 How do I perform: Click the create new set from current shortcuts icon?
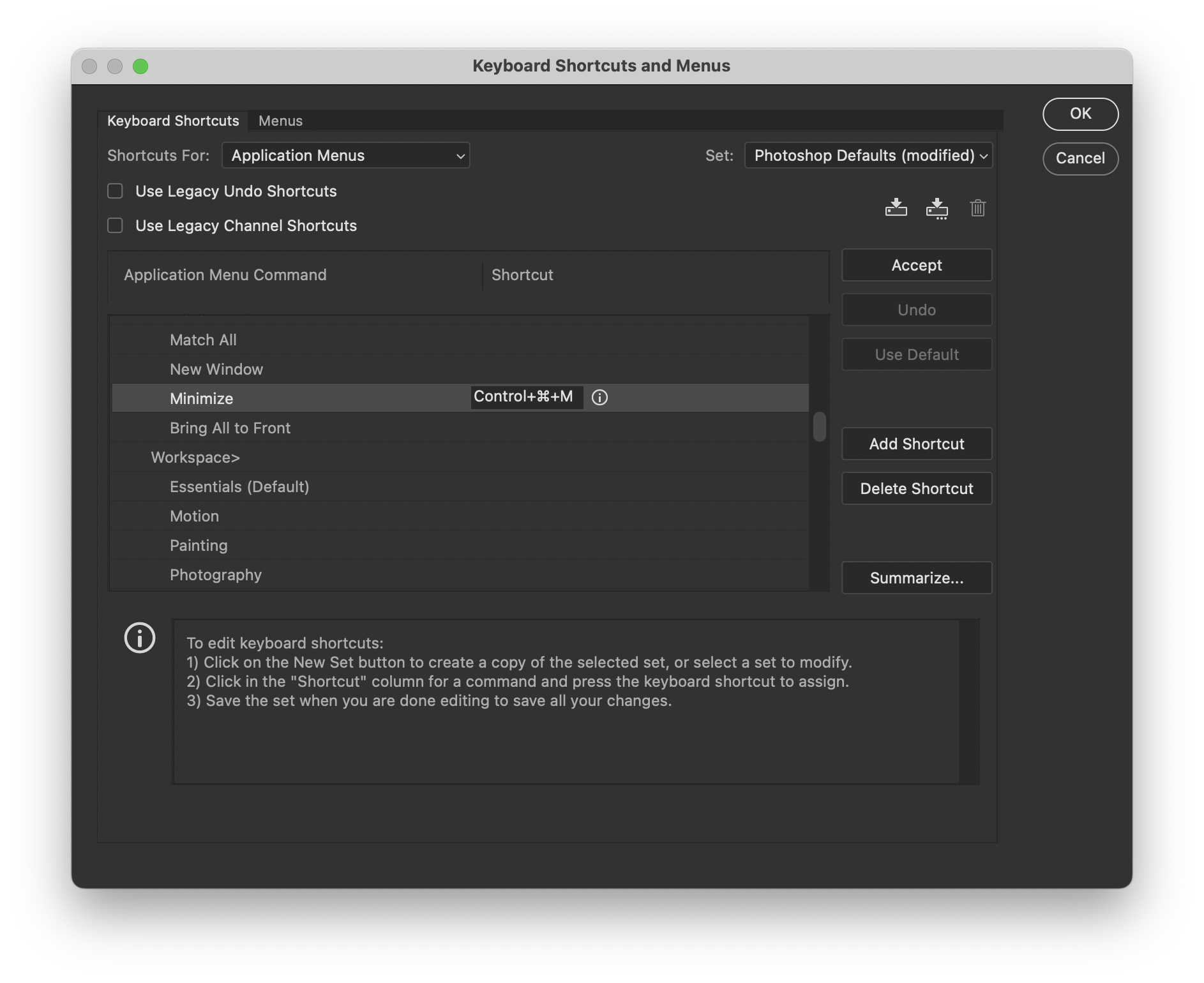937,208
